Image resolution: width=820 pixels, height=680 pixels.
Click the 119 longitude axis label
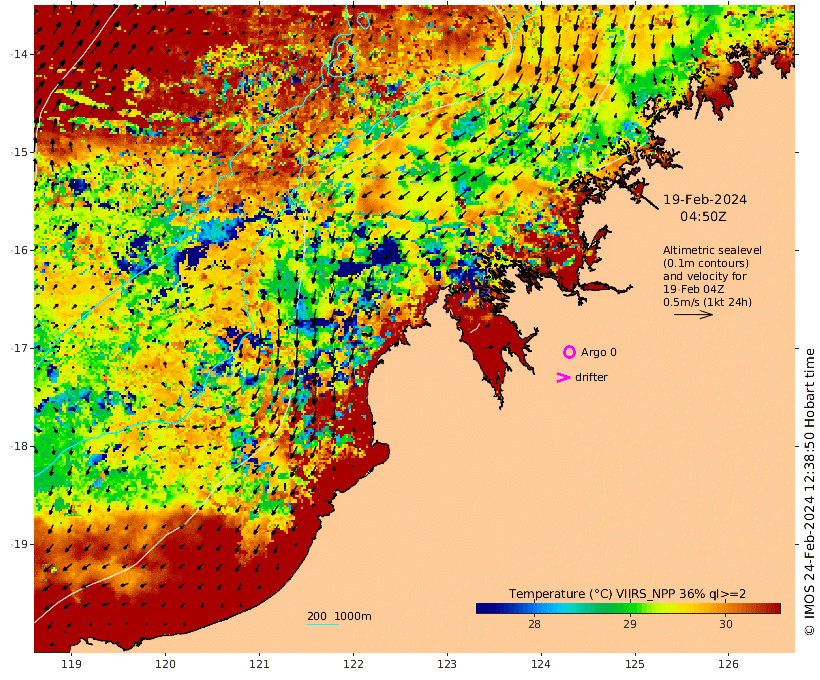pos(72,664)
